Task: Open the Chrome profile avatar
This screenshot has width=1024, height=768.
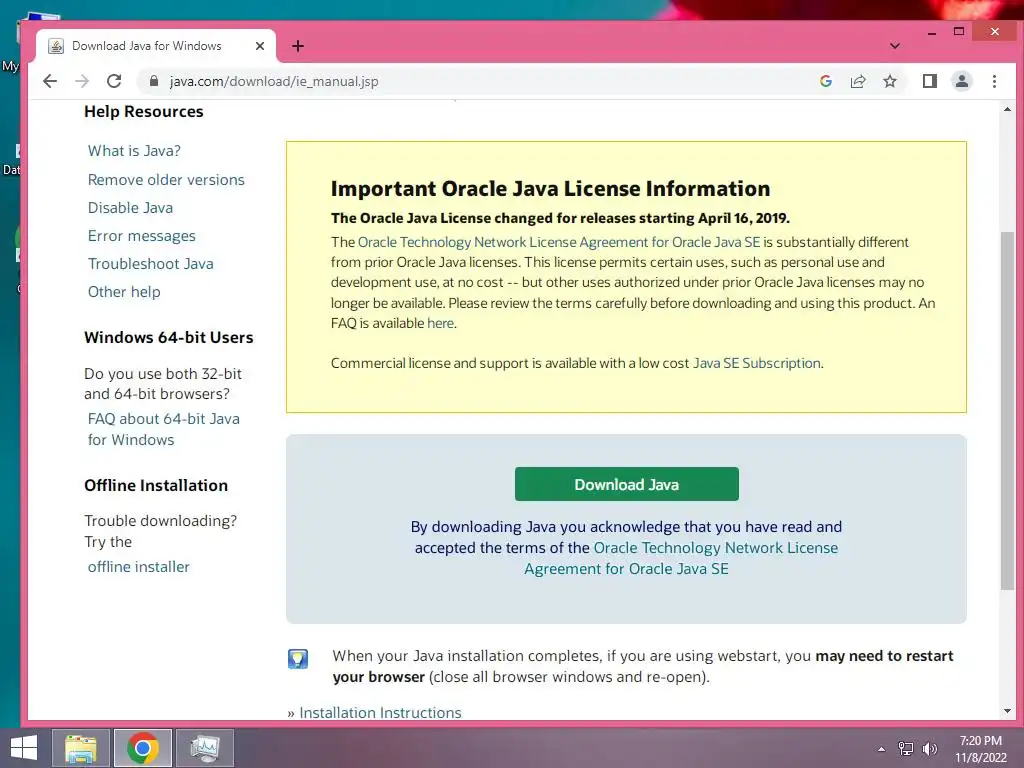Action: [961, 81]
